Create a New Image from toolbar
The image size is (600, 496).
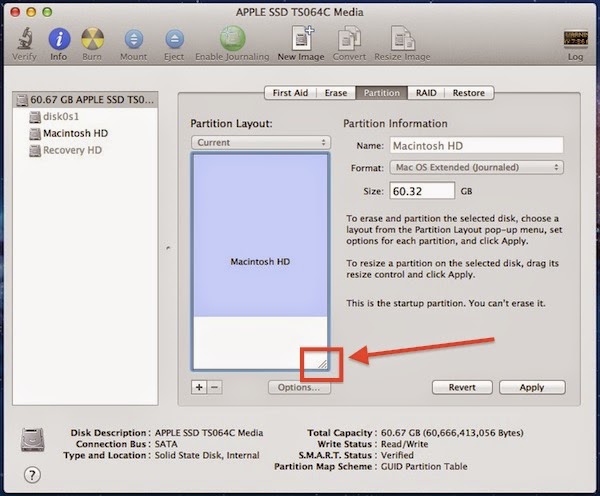302,38
